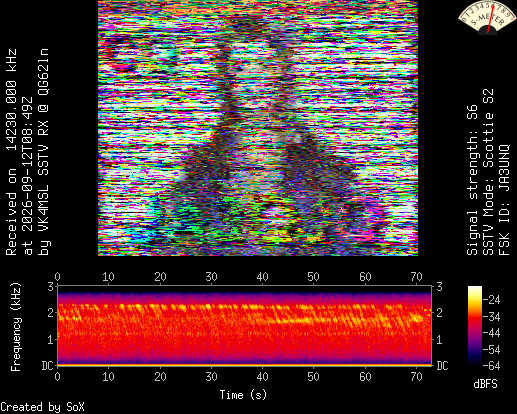Click the "Time (s)" axis label

point(243,395)
